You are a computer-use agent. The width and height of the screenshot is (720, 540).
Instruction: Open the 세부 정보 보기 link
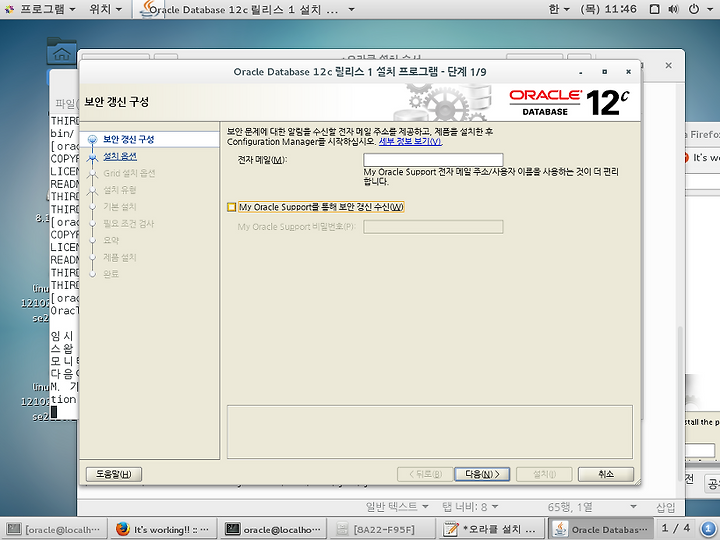point(410,141)
